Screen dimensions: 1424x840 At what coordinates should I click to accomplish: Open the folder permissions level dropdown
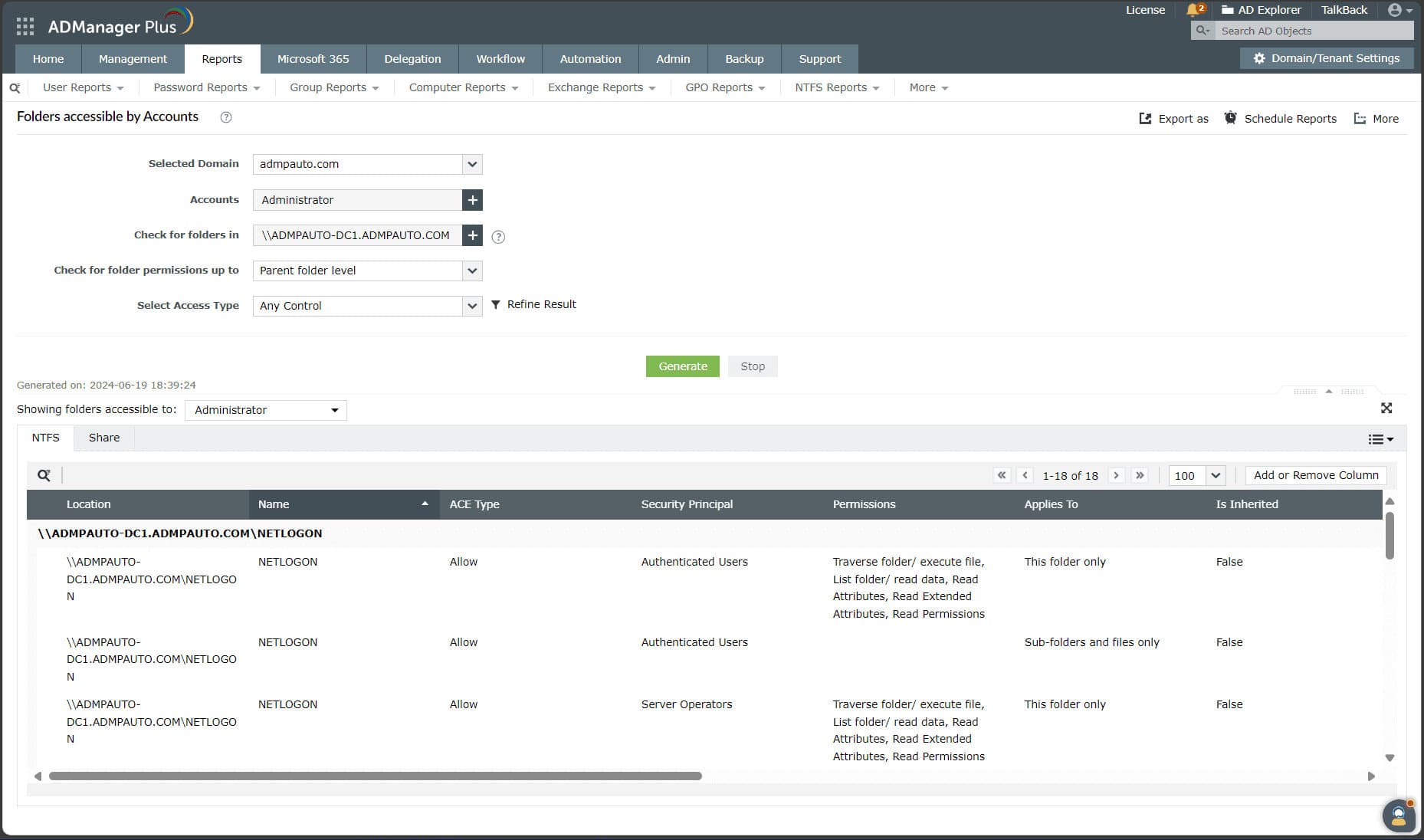coord(472,271)
